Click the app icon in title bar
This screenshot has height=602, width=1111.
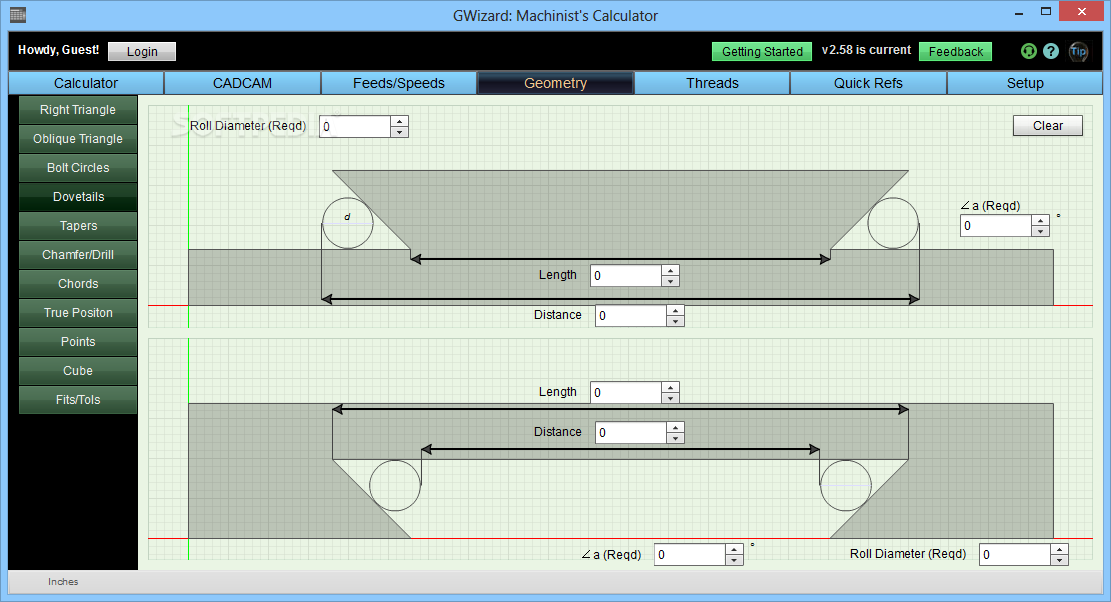pyautogui.click(x=18, y=14)
